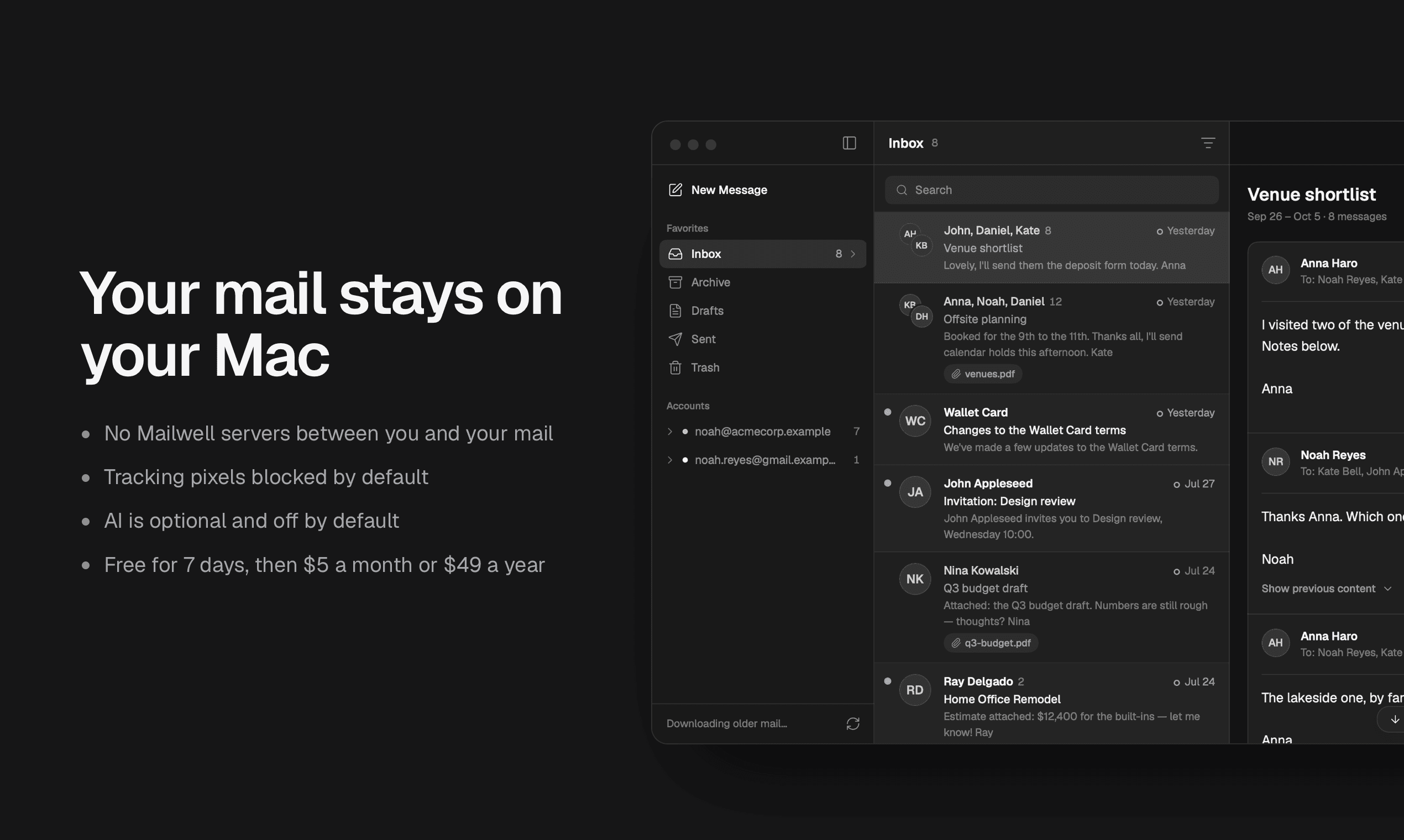The height and width of the screenshot is (840, 1404).
Task: Open Q3 budget draft email
Action: click(1051, 607)
